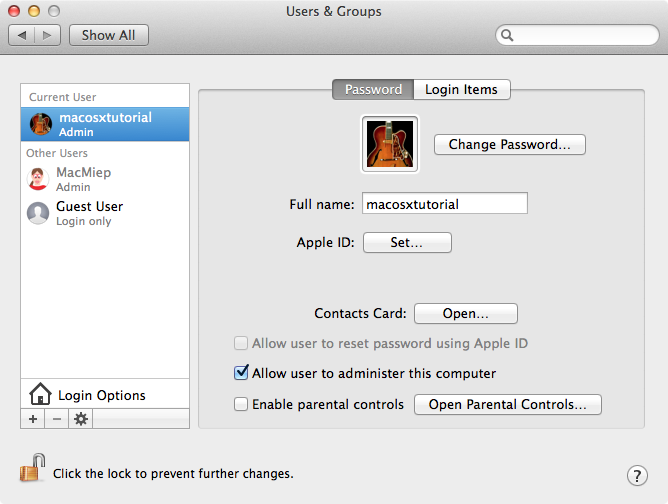
Task: Click the Contacts Card label
Action: click(x=360, y=314)
